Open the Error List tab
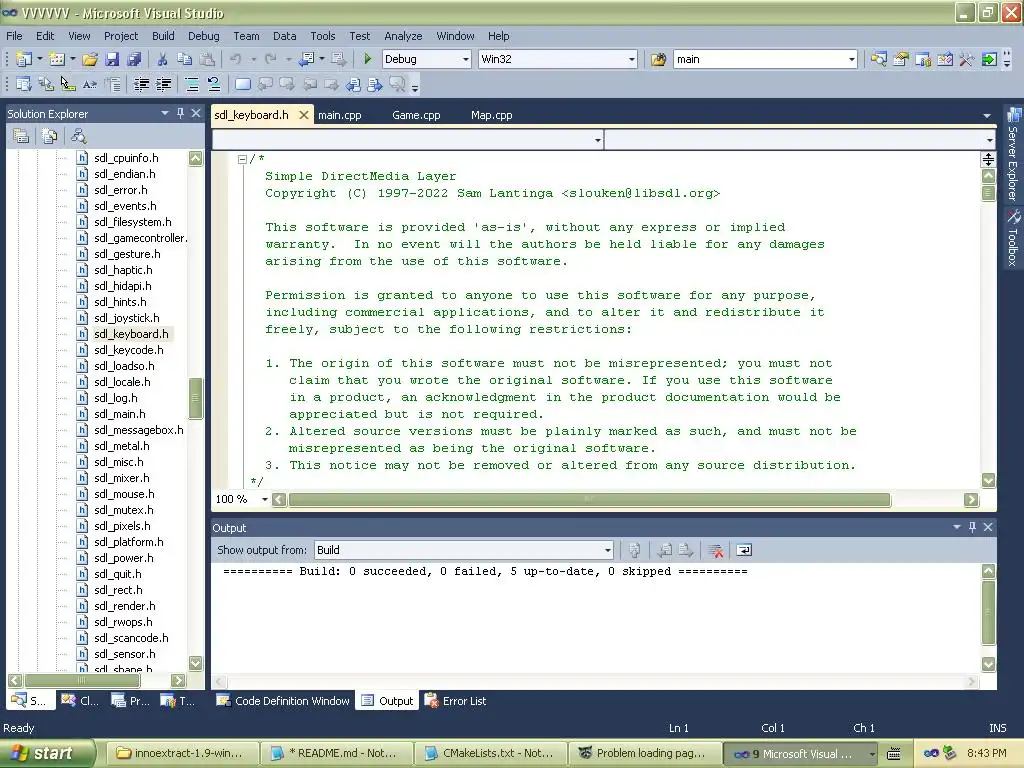Viewport: 1024px width, 768px height. (456, 701)
